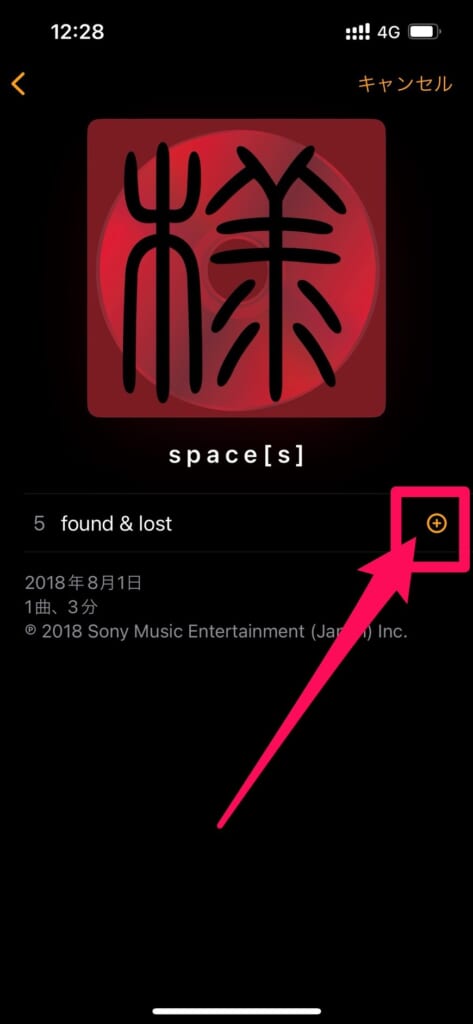Tap track number 5
Viewport: 473px width, 1024px height.
(39, 524)
